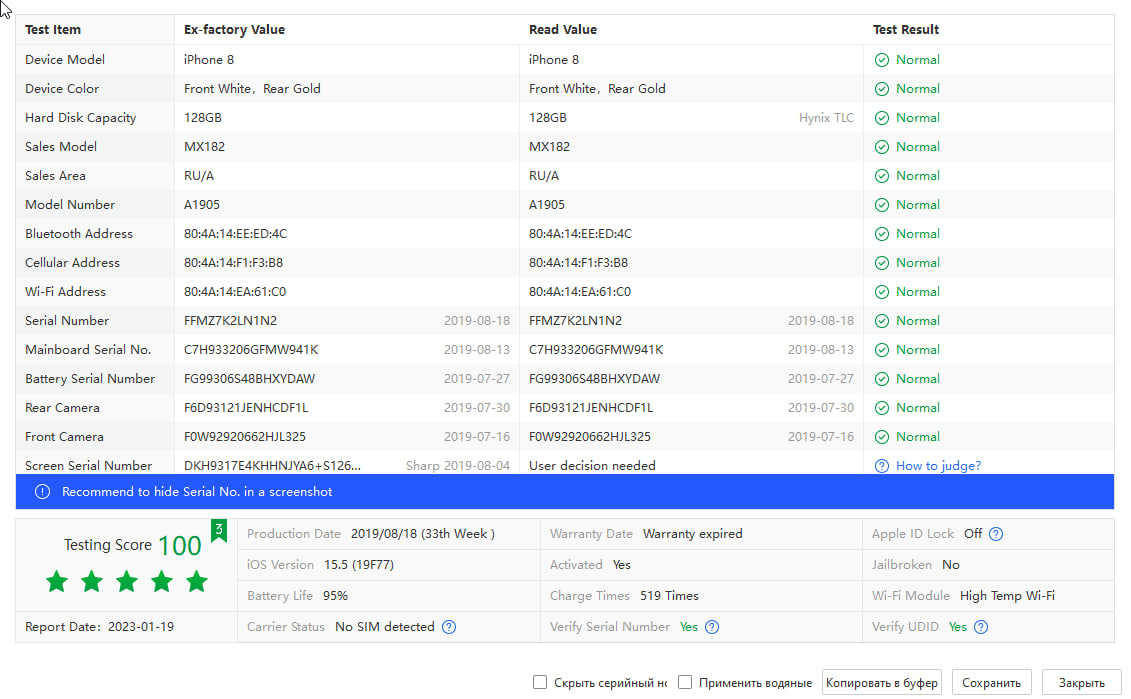Click the Jailbroken No value
The image size is (1131, 699).
click(x=951, y=565)
